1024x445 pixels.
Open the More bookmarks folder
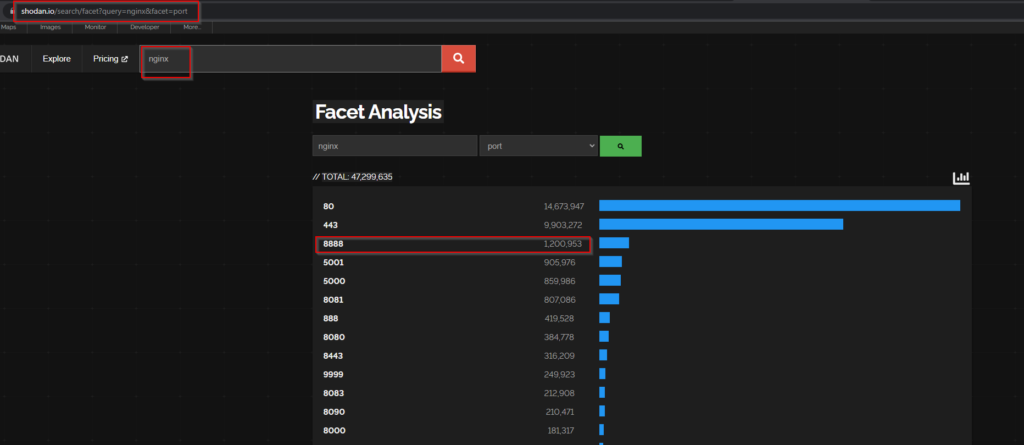coord(192,27)
